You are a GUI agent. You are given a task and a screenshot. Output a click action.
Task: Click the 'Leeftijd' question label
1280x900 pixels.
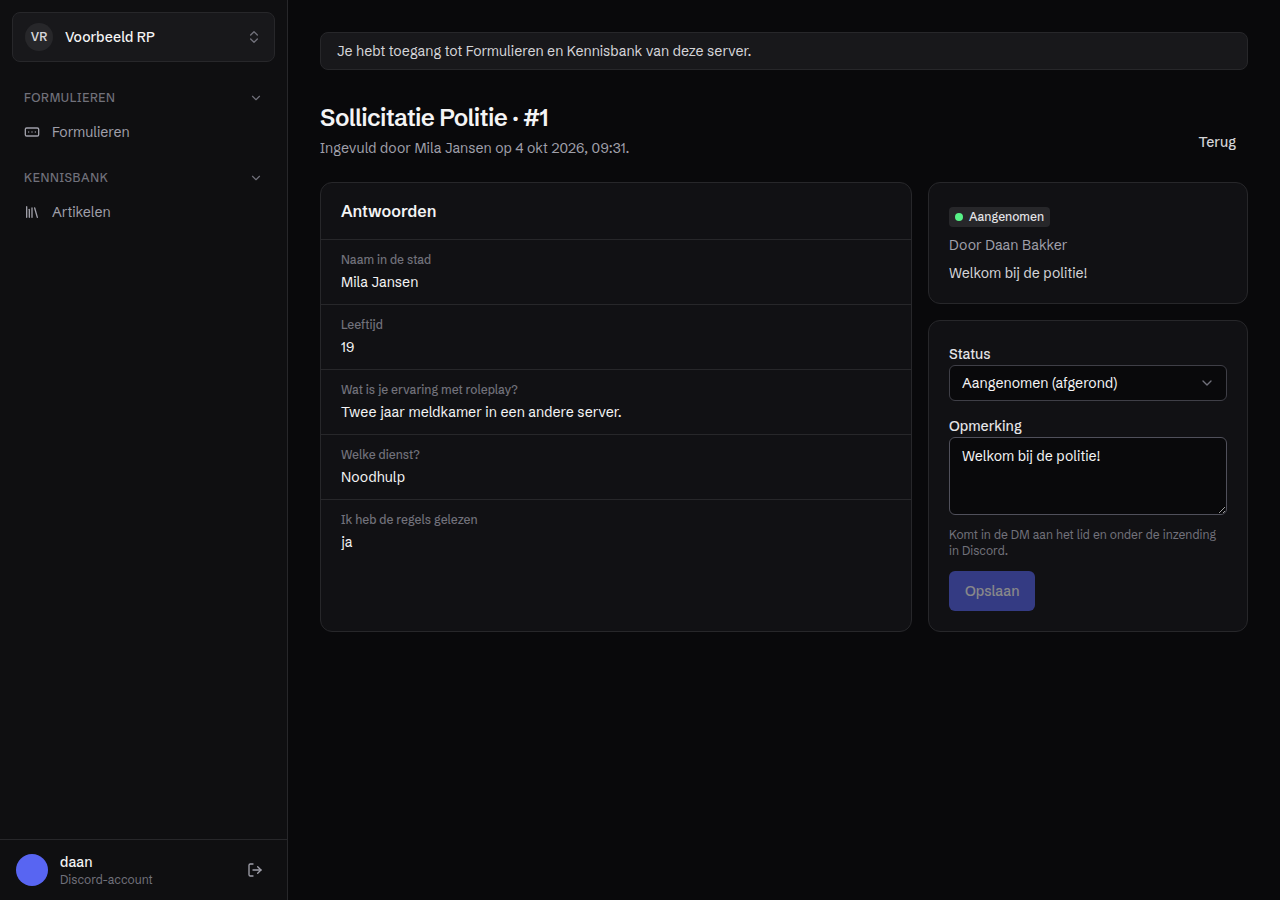click(362, 325)
